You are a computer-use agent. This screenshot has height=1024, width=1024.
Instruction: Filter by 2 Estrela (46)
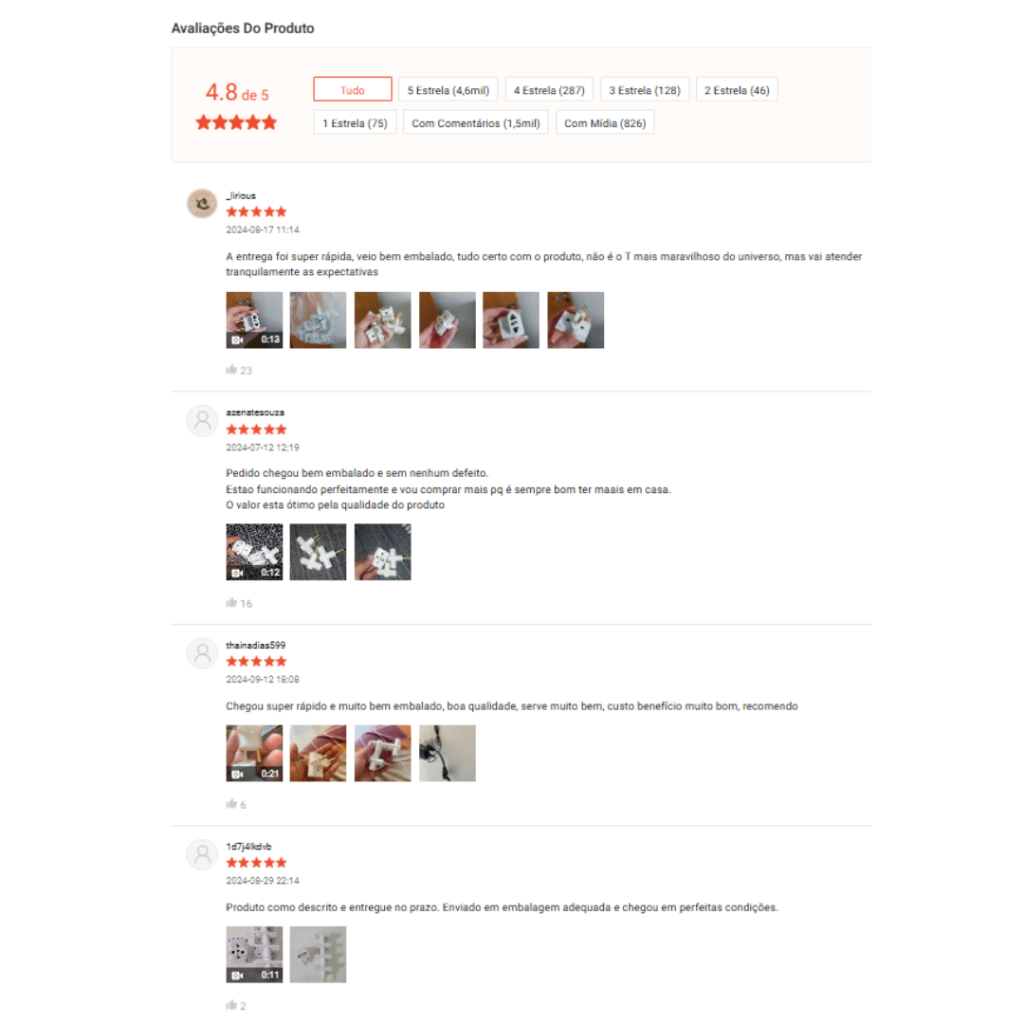tap(737, 89)
